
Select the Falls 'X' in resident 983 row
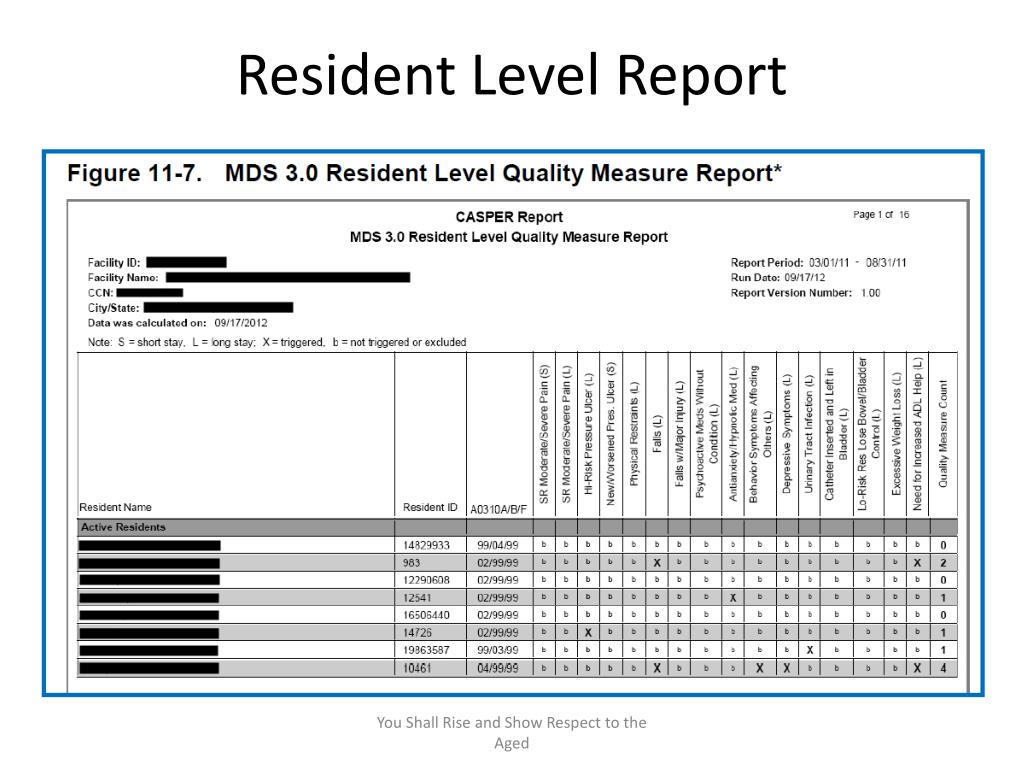tap(657, 563)
